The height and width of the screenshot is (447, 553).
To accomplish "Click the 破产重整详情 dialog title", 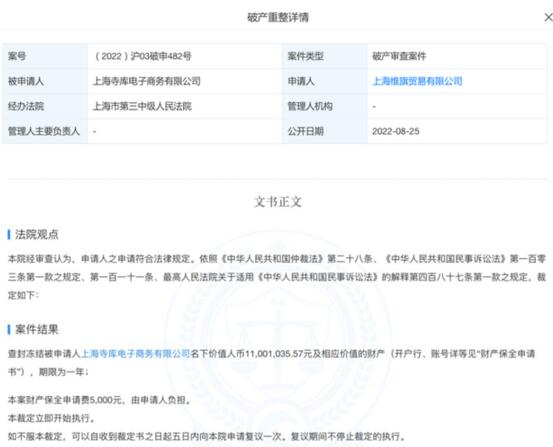I will (278, 17).
